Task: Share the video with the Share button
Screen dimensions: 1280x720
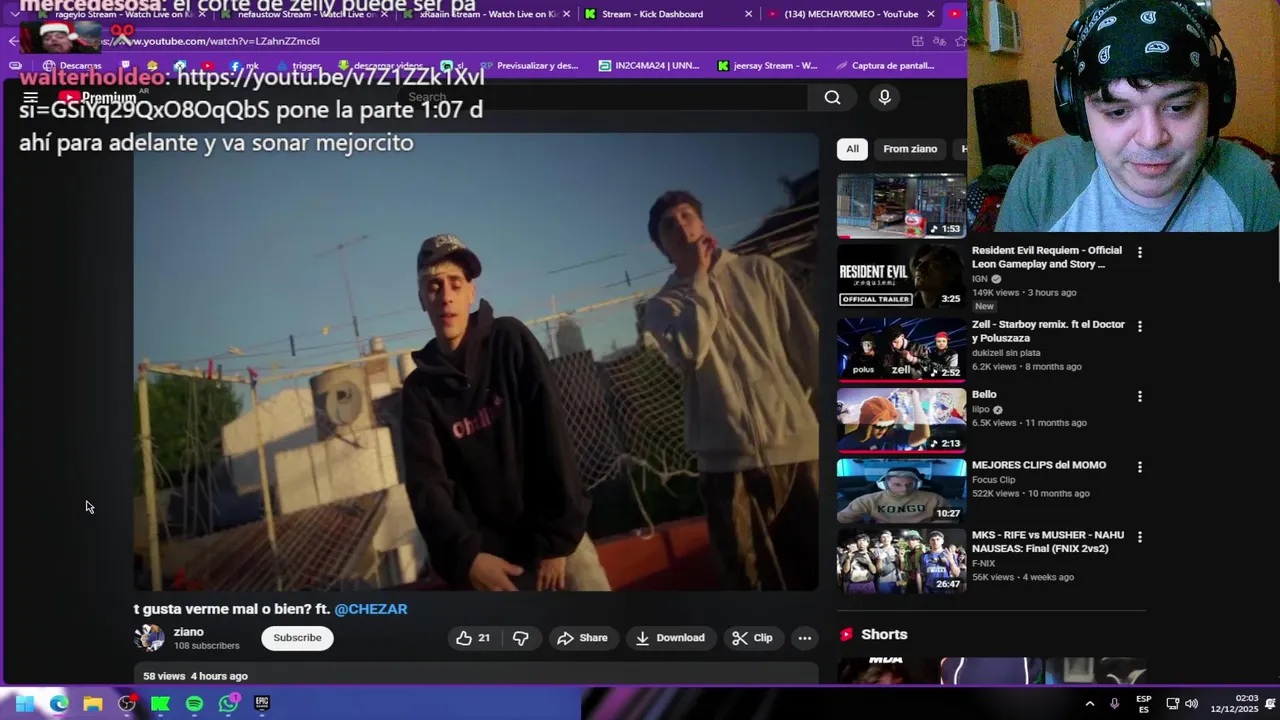Action: pos(582,638)
